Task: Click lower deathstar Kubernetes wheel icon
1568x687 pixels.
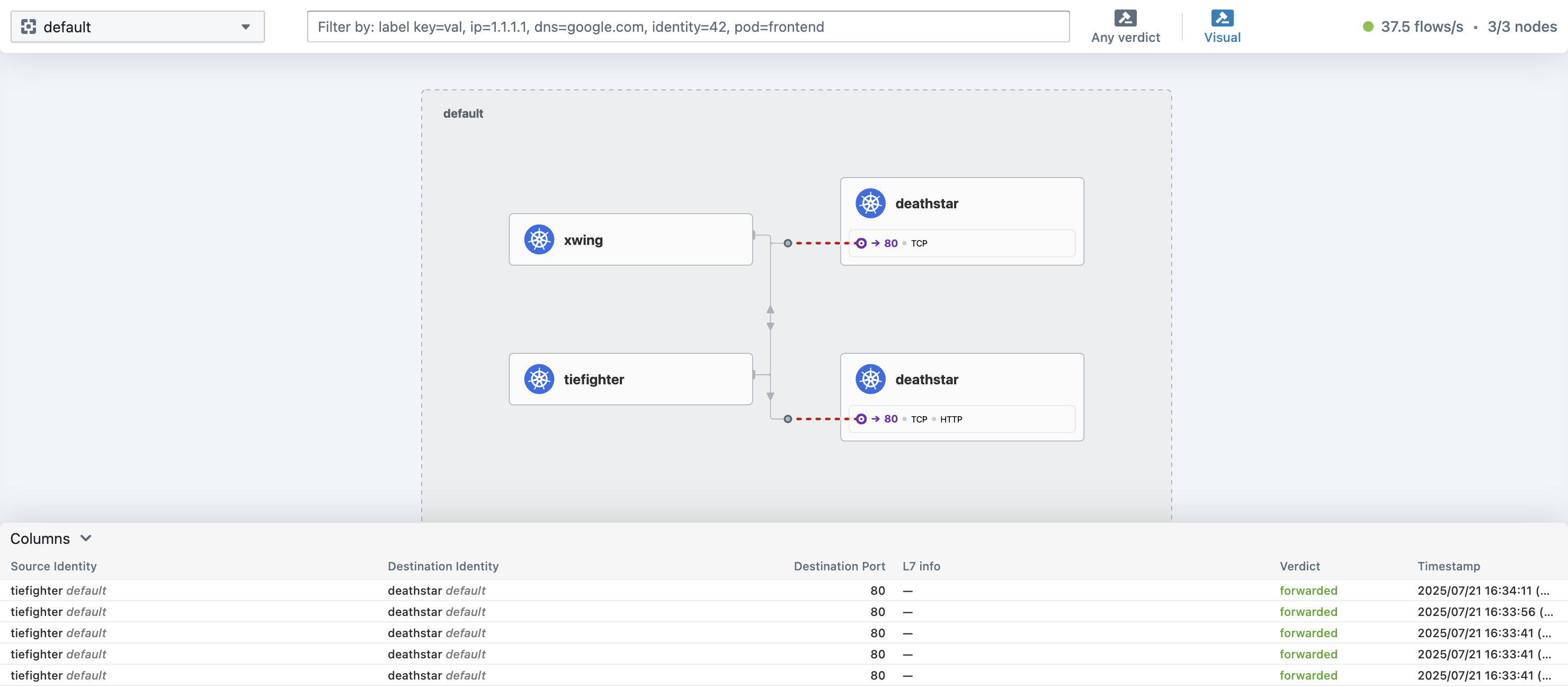Action: click(870, 379)
